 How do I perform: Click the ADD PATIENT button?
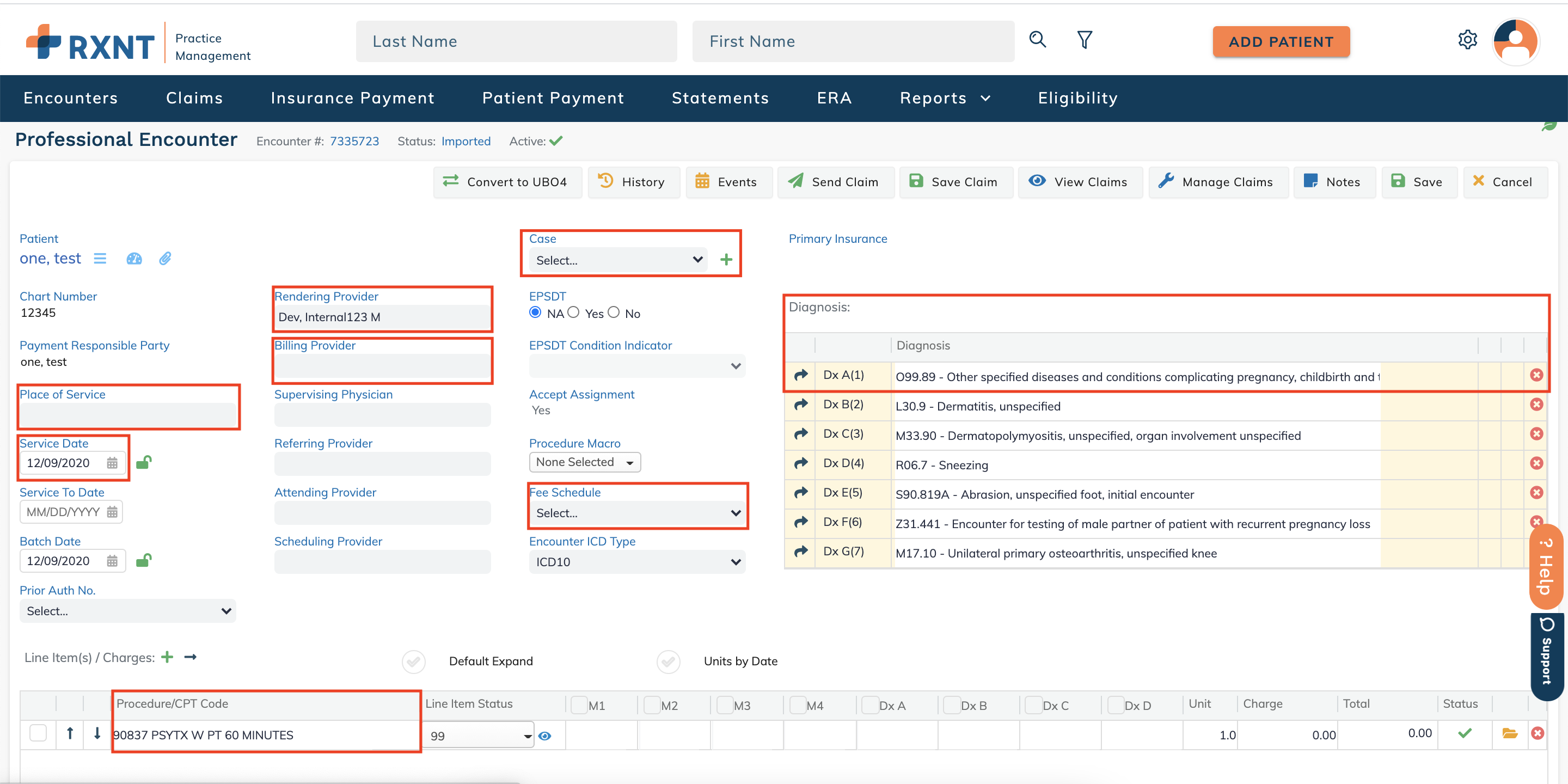tap(1281, 42)
